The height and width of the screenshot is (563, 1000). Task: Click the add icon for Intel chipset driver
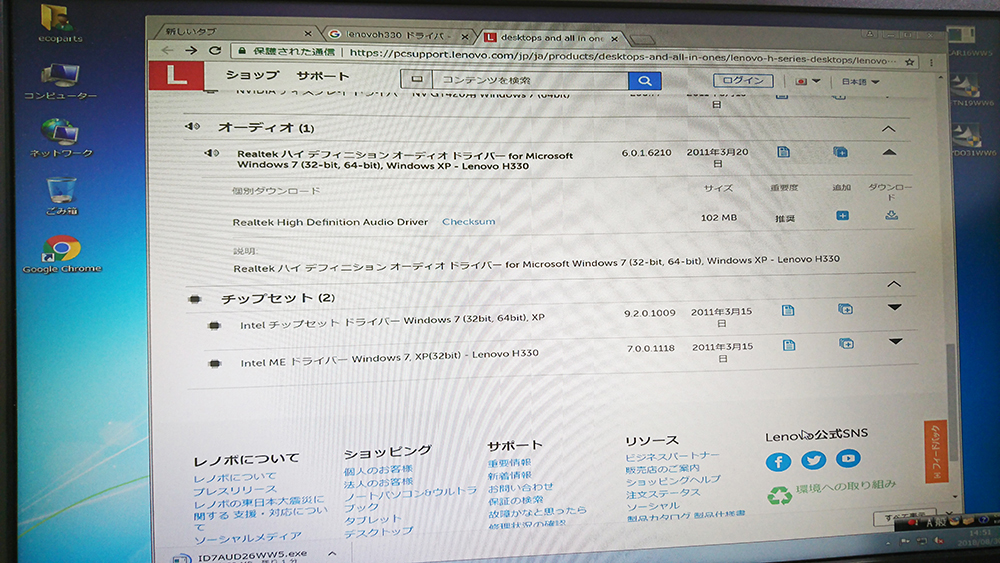point(845,310)
